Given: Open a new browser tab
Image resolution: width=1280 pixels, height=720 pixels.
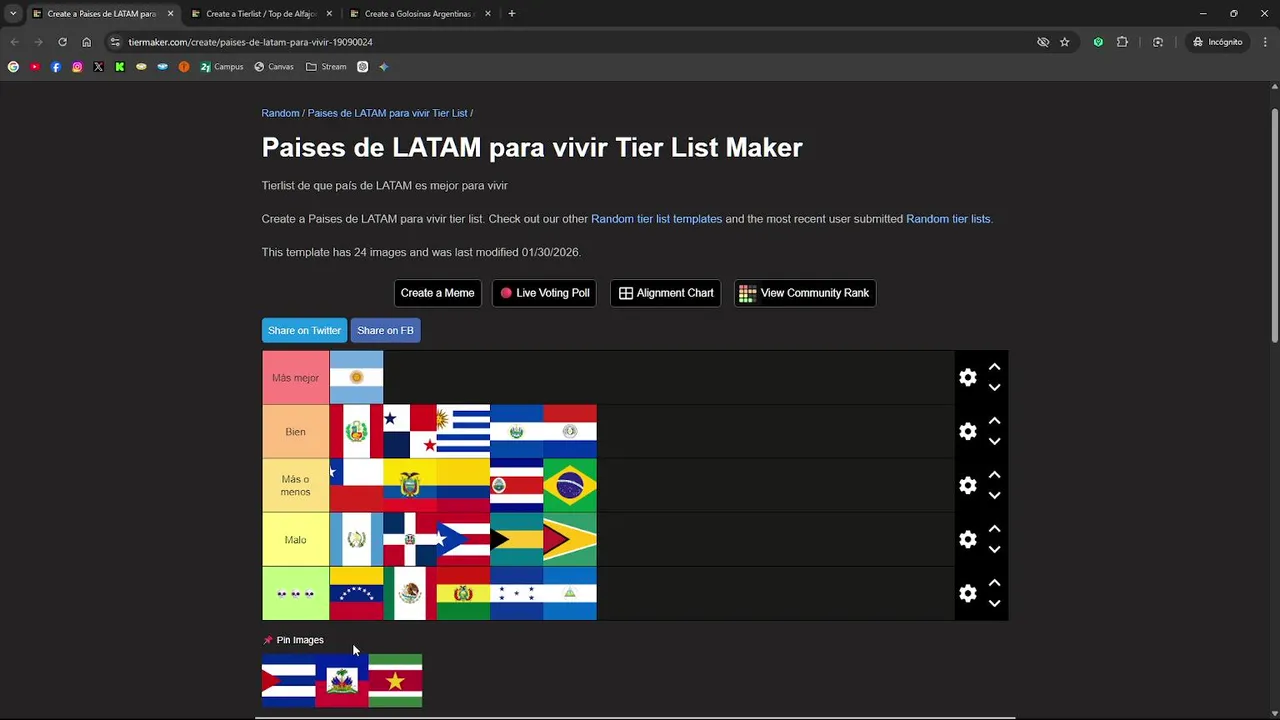Looking at the screenshot, I should pos(512,14).
